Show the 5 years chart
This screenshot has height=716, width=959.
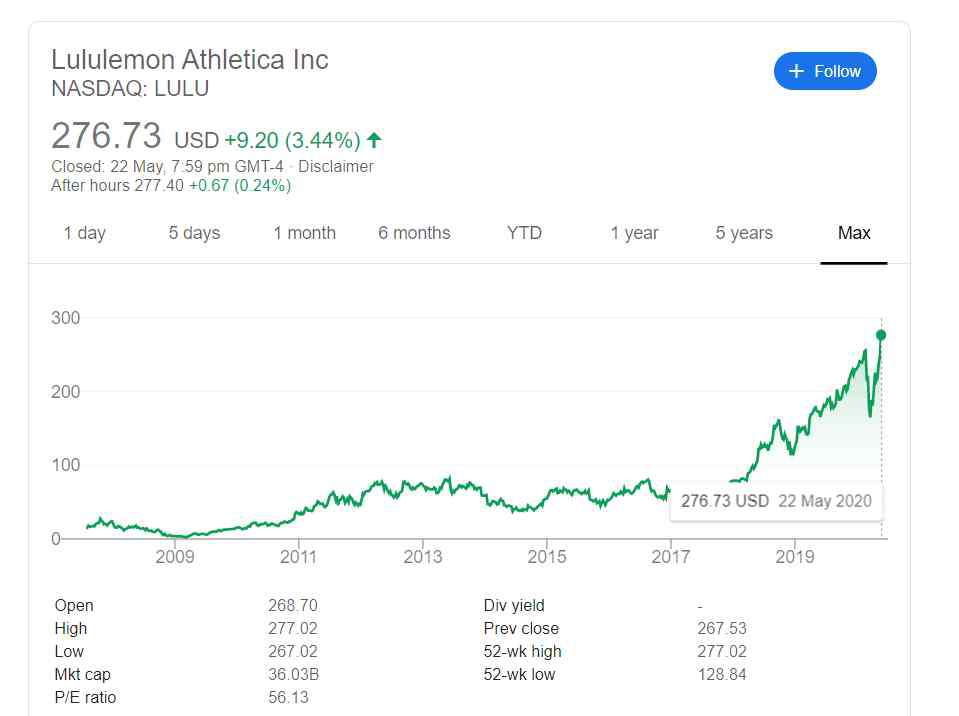tap(744, 233)
